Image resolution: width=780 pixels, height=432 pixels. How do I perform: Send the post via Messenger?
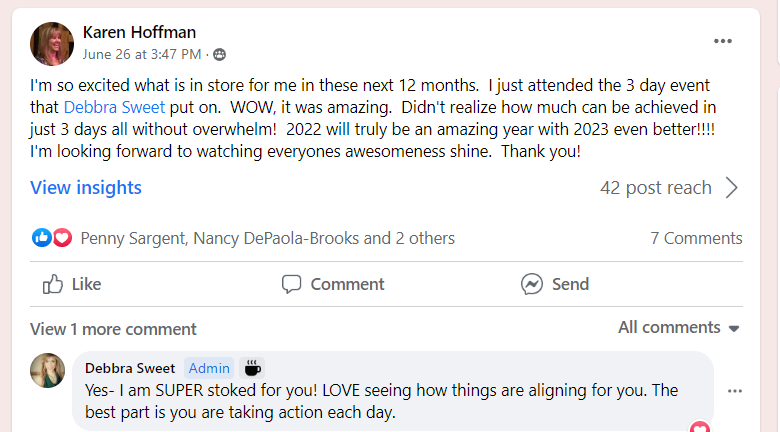(555, 284)
